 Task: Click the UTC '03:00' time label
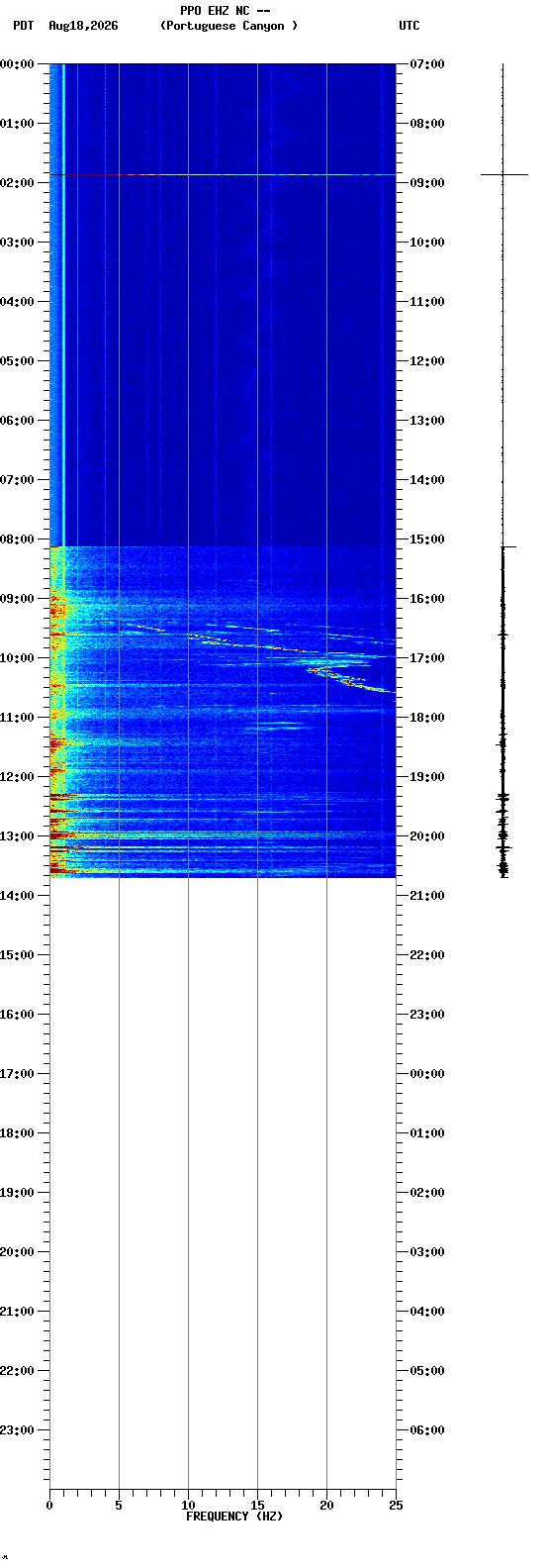426,1252
